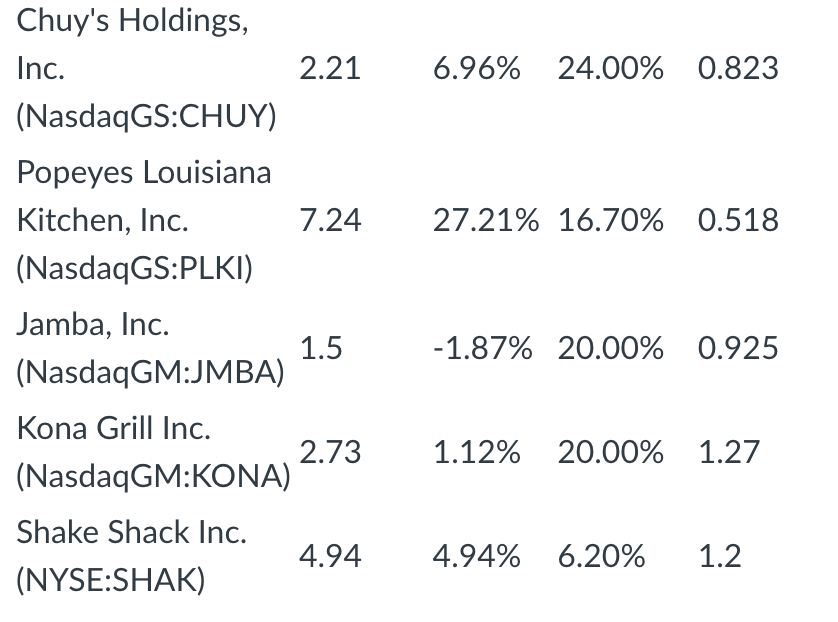Click the 0.823 value for Chuy's
This screenshot has height=622, width=838.
[738, 68]
